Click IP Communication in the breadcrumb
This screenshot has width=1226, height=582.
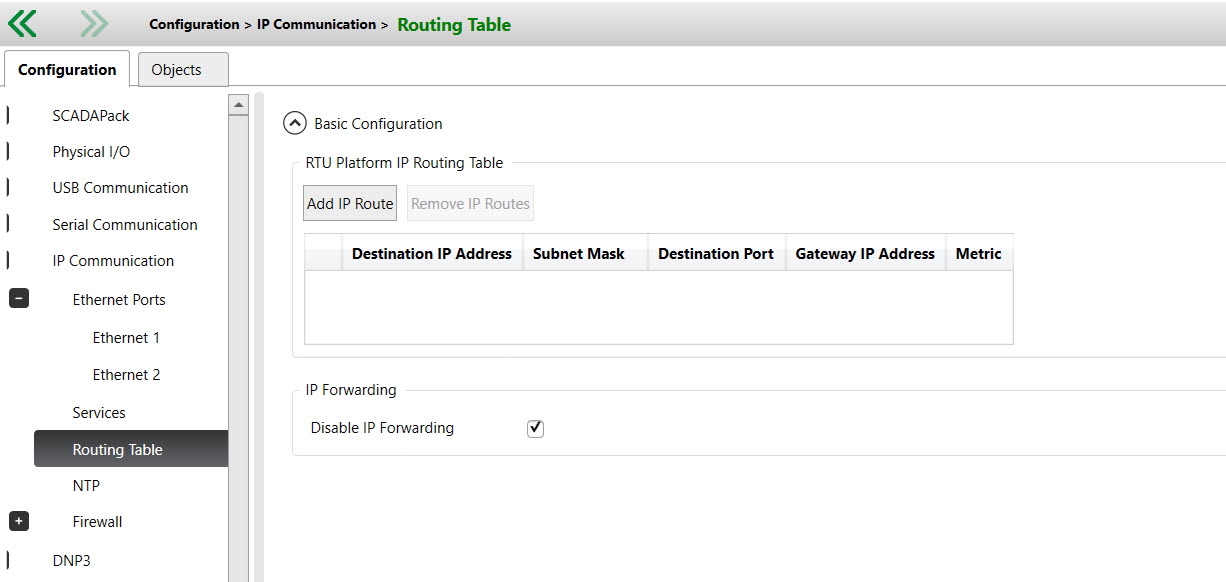316,24
